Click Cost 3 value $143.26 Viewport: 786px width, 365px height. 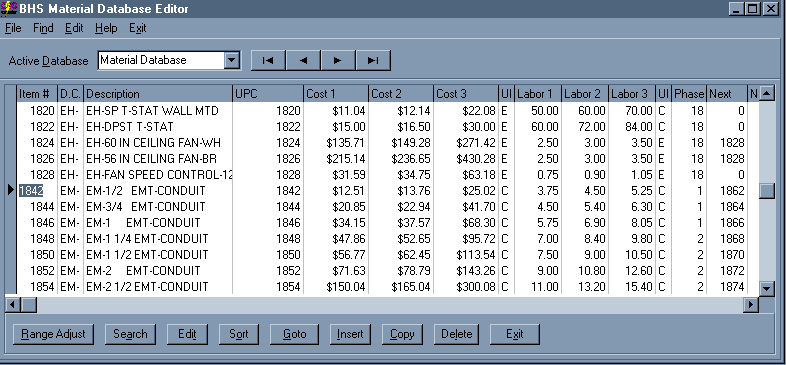476,271
